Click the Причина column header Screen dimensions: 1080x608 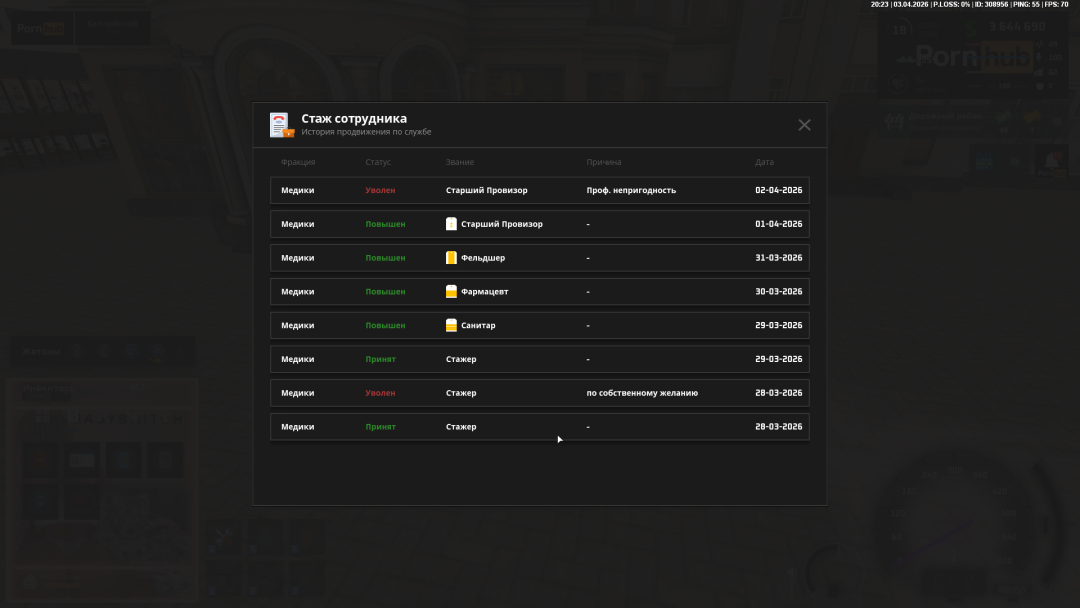tap(604, 162)
